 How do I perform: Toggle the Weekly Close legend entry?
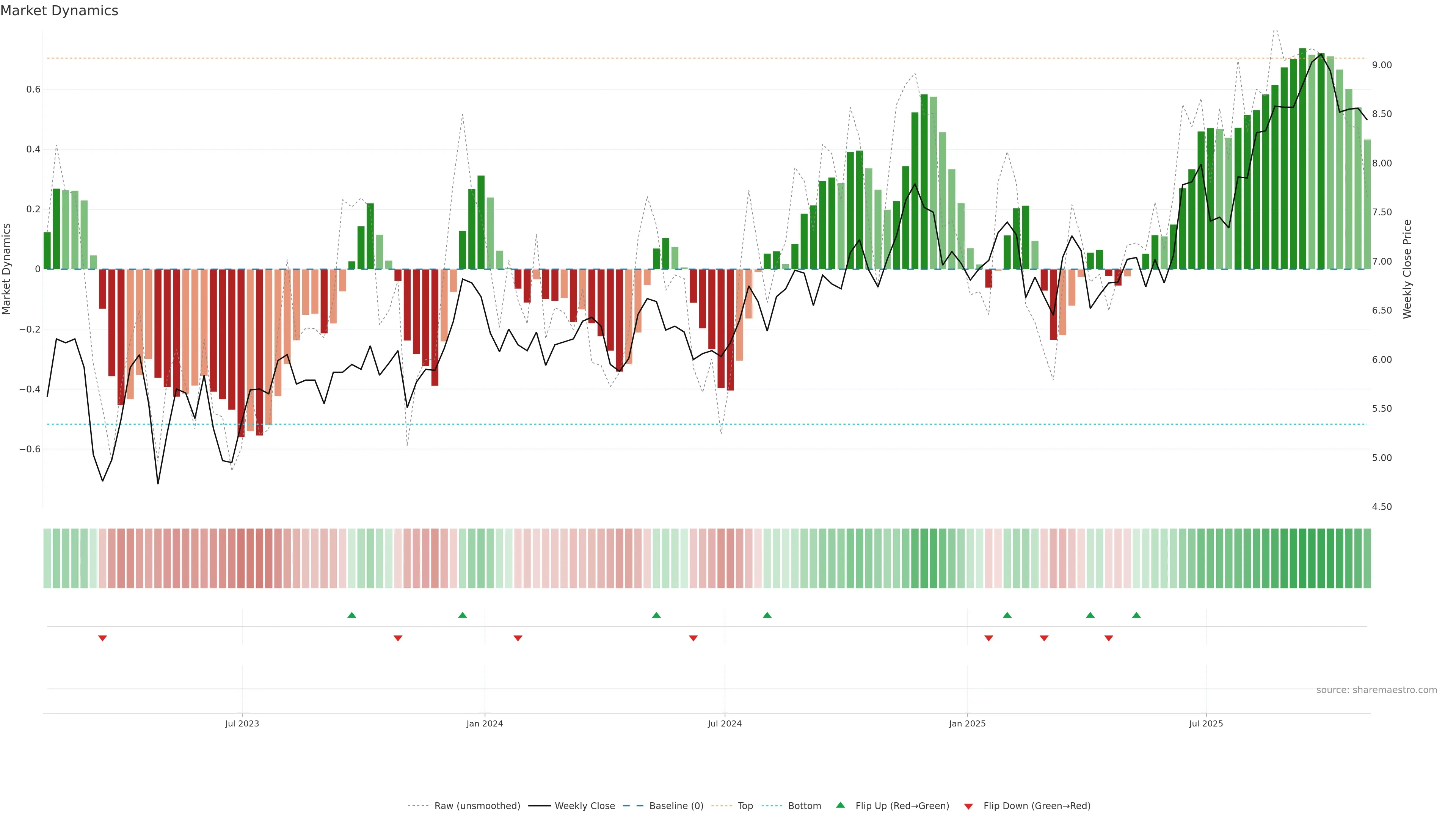[x=584, y=806]
